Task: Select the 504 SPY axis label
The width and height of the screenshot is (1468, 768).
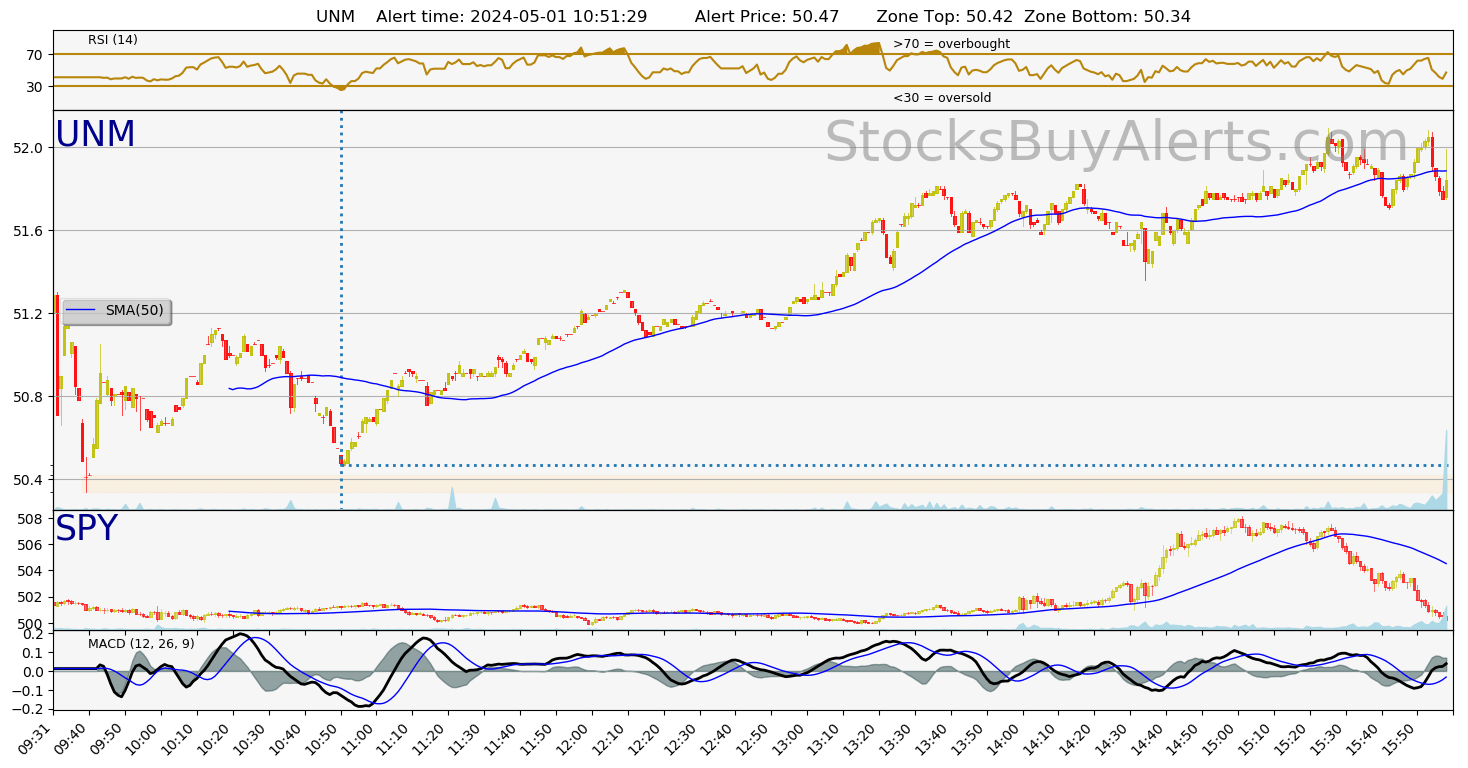Action: [x=31, y=571]
